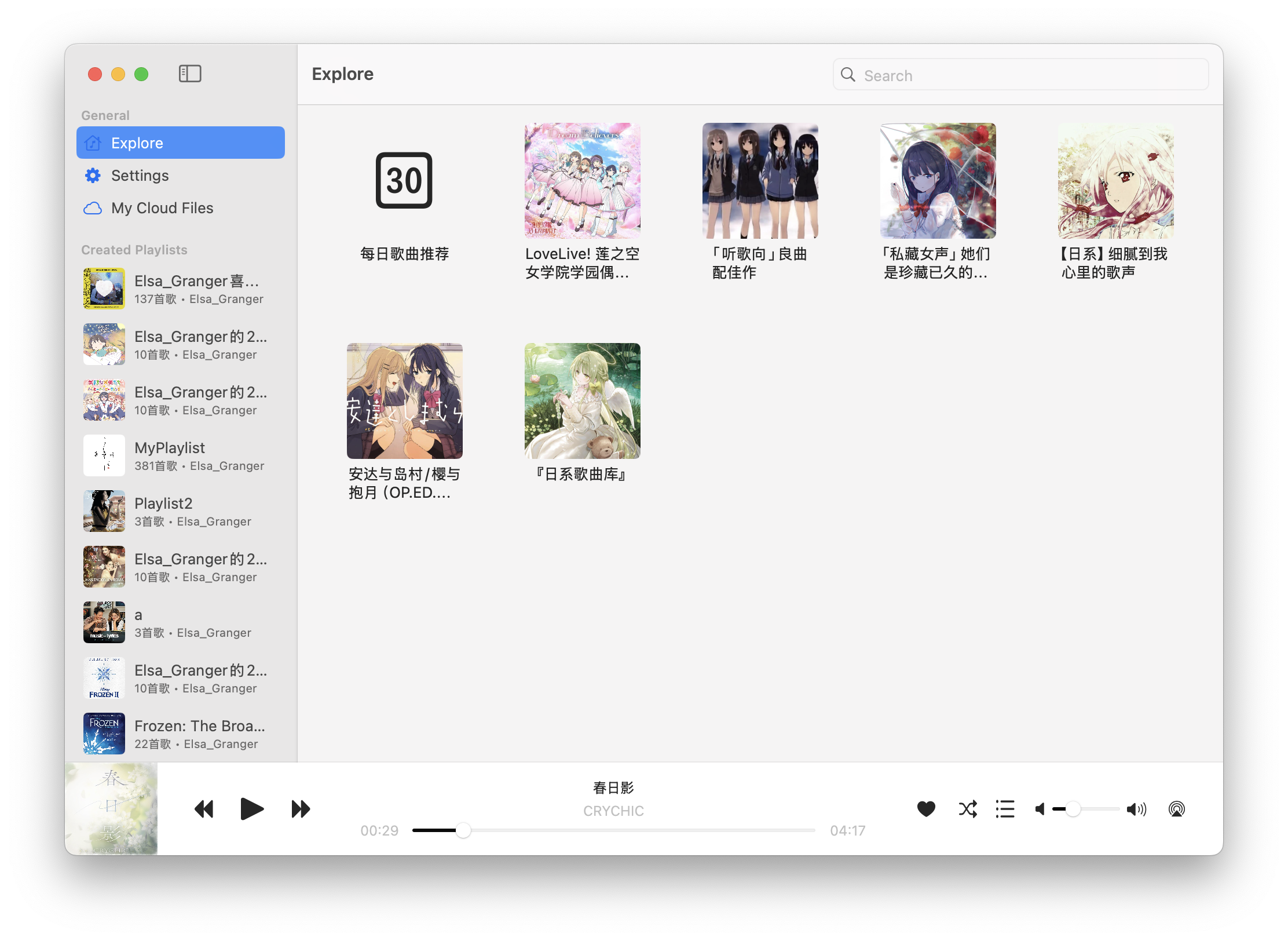Open the play queue list
Screen dimensions: 1288x941
click(x=1005, y=809)
